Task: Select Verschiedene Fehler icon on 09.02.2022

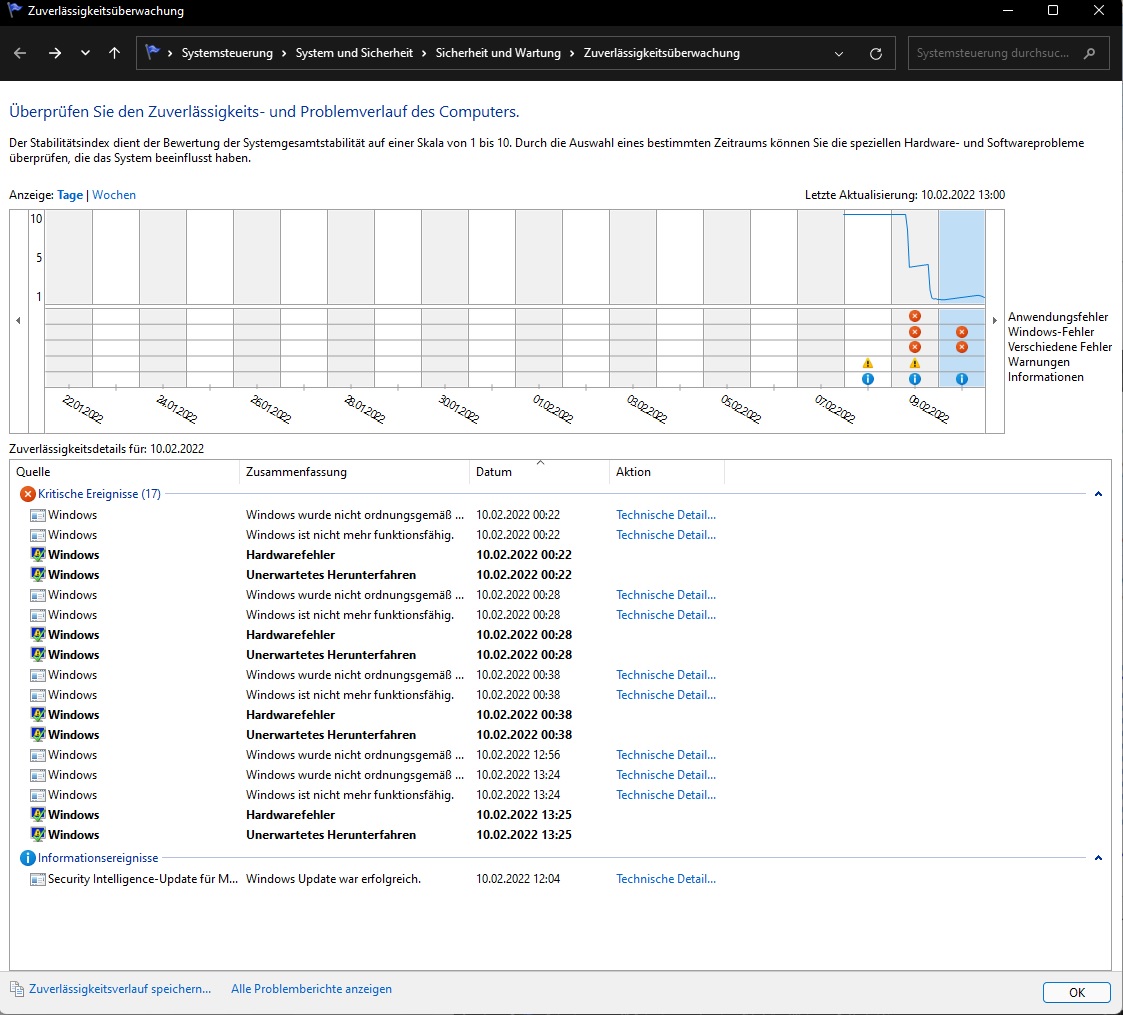Action: (915, 347)
